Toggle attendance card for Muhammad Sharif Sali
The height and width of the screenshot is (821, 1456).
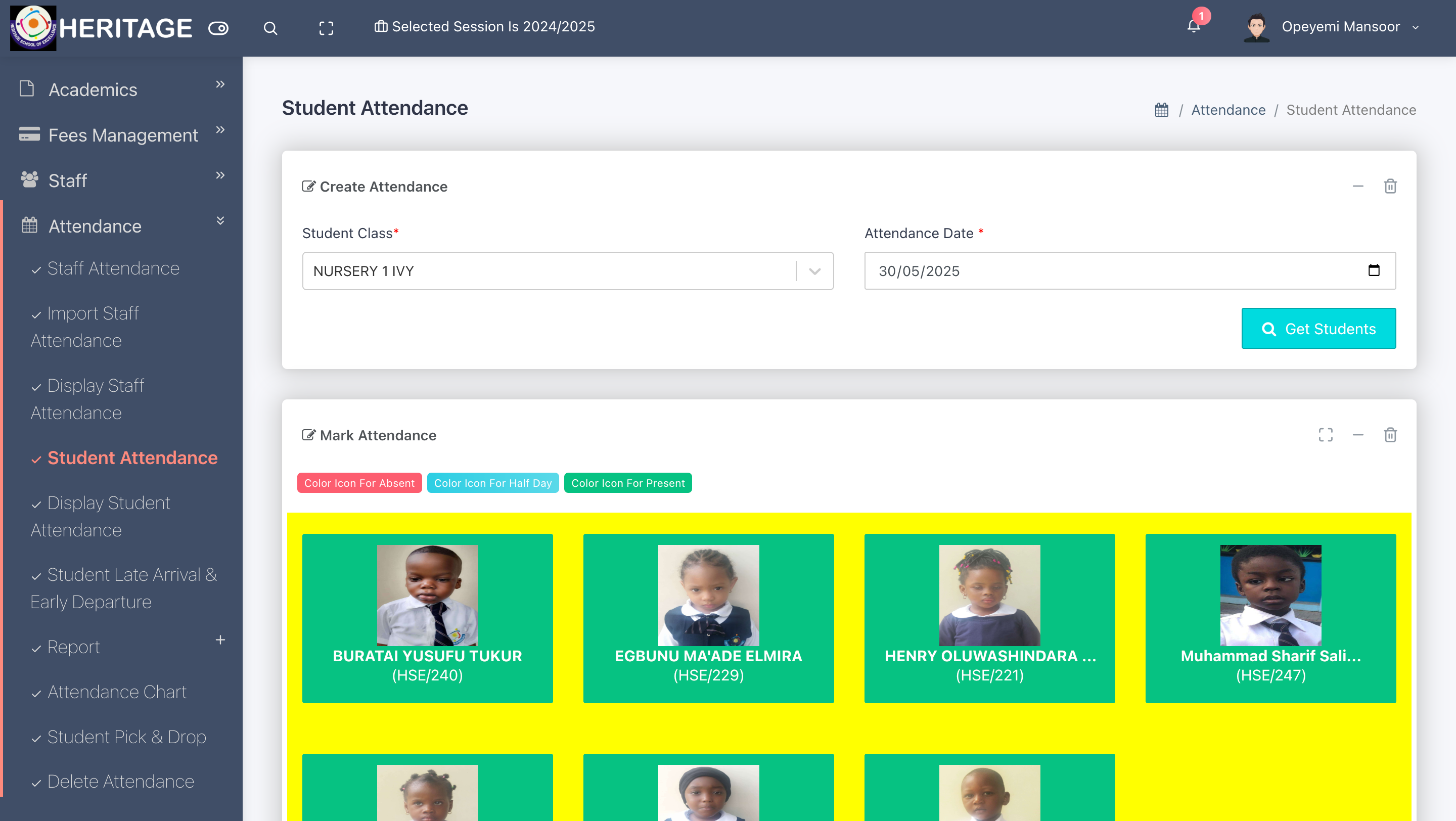click(x=1270, y=619)
